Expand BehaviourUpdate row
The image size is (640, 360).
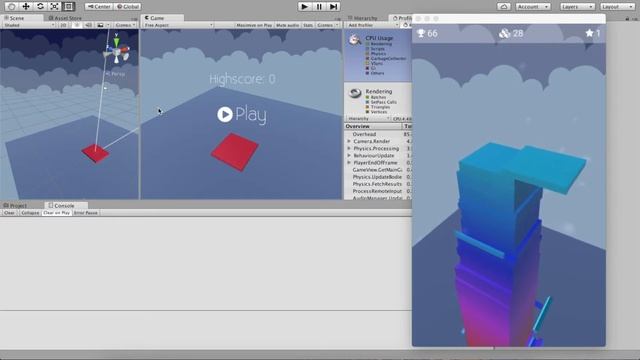pos(349,156)
